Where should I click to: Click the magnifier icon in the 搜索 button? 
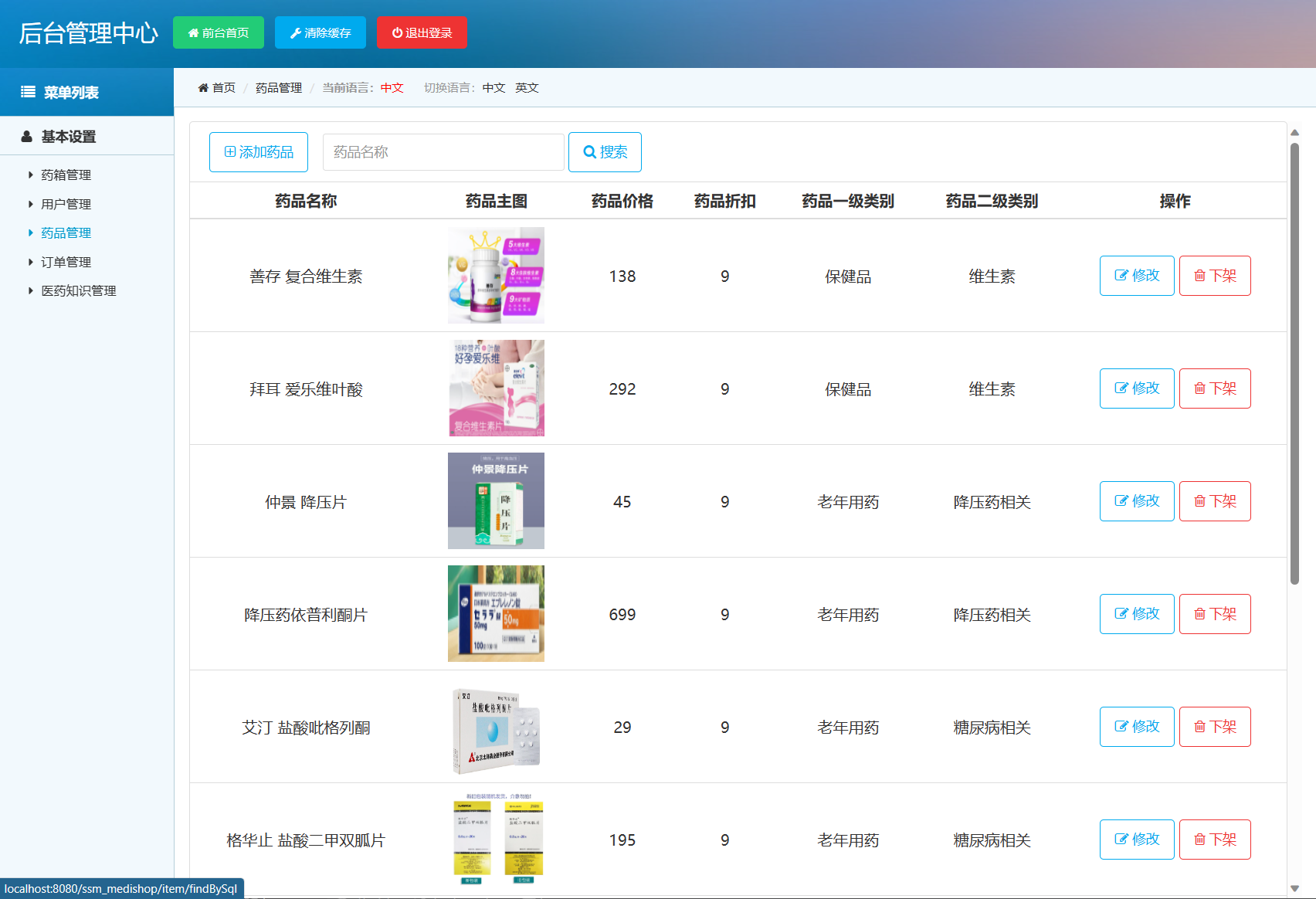pyautogui.click(x=588, y=151)
